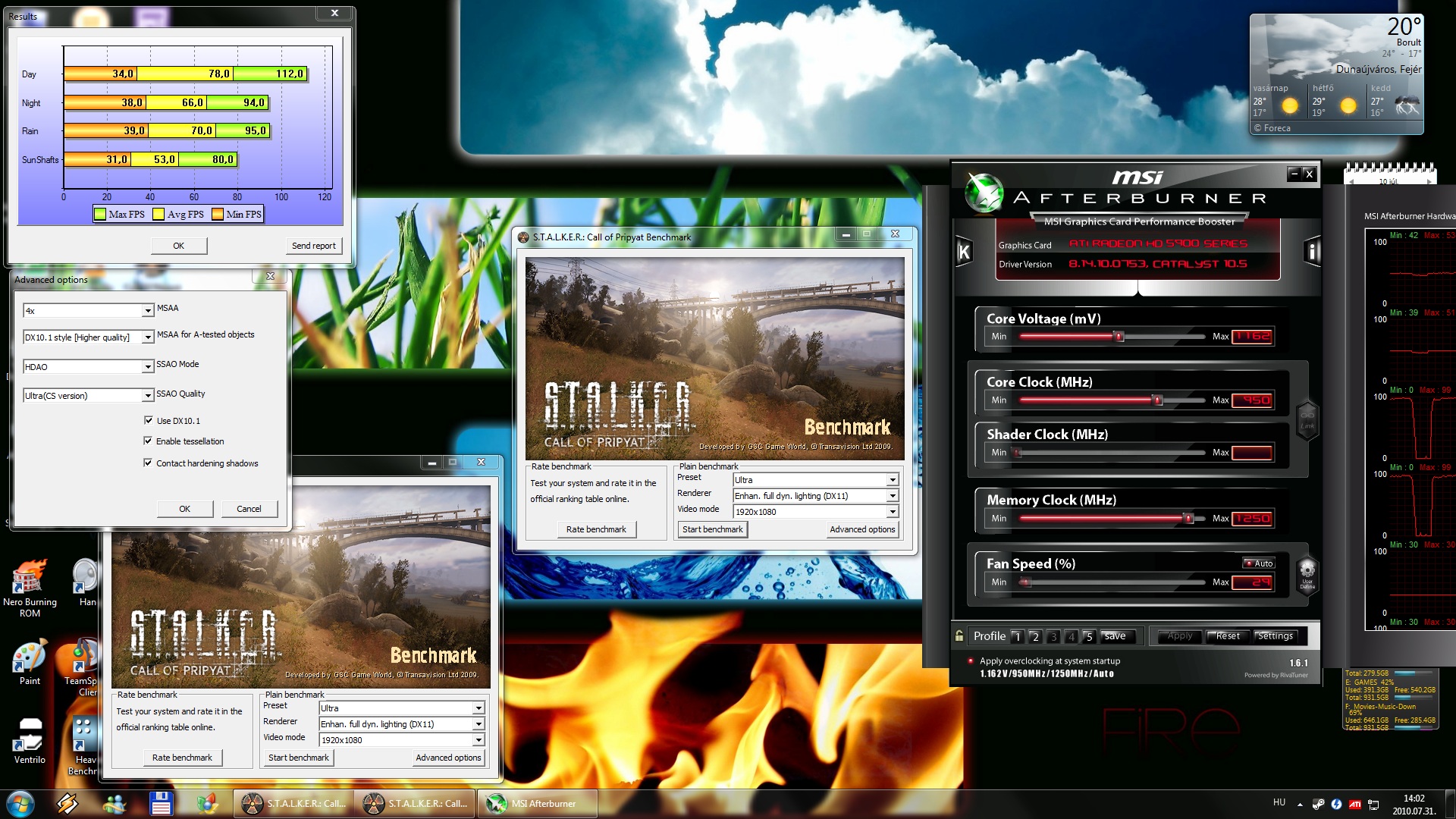Viewport: 1456px width, 819px height.
Task: Open Windows Live Messenger taskbar icon
Action: pos(115,803)
